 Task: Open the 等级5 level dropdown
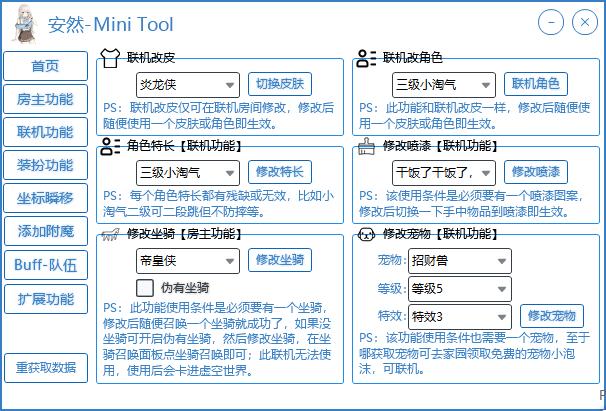pos(460,289)
